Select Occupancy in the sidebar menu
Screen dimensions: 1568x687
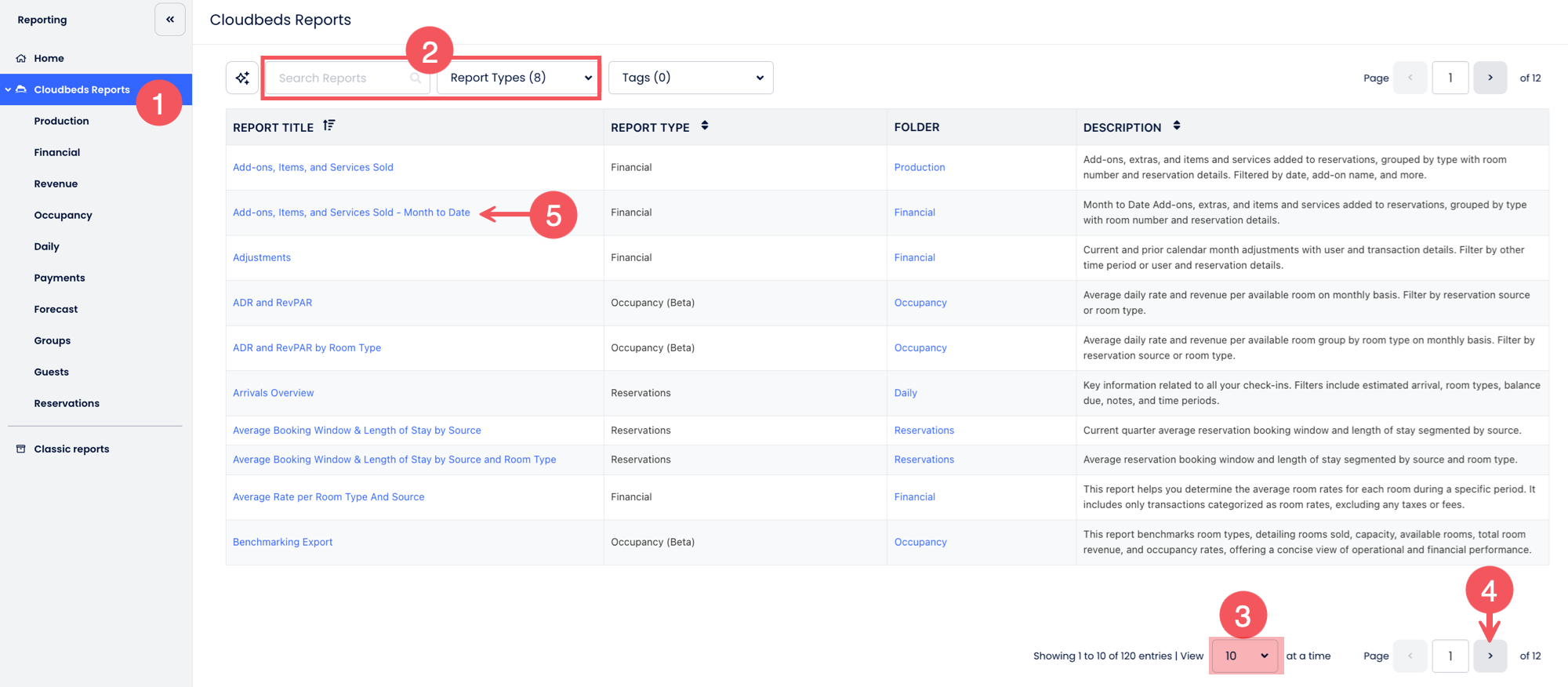coord(63,215)
